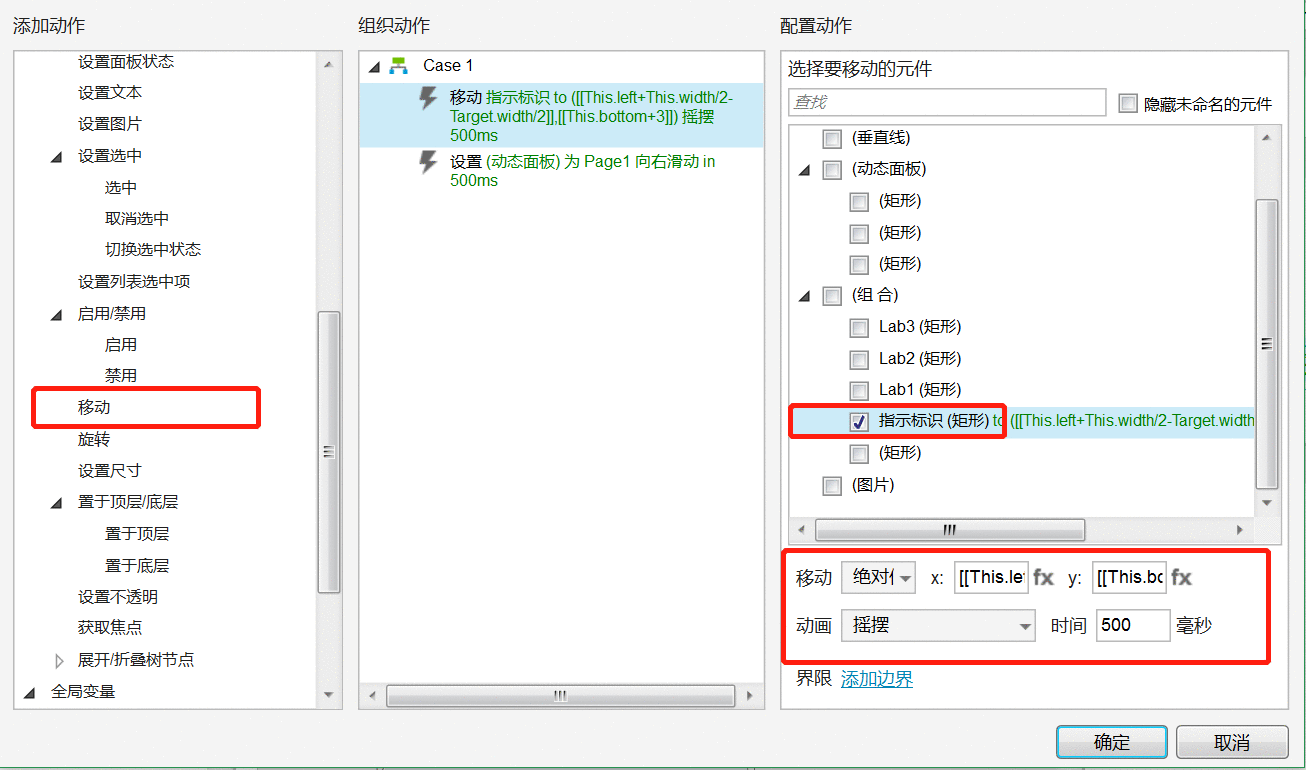
Task: Add the 取消选中 action
Action: 137,219
